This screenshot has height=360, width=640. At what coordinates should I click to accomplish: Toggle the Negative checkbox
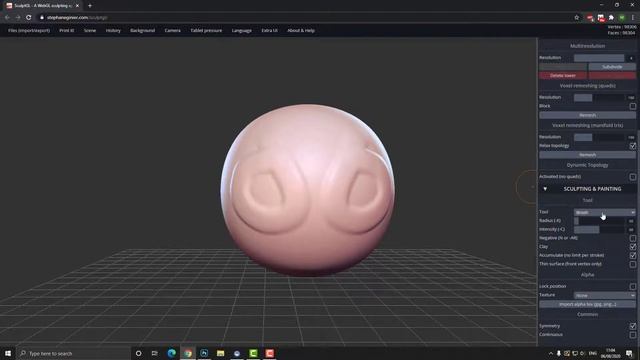(x=632, y=238)
